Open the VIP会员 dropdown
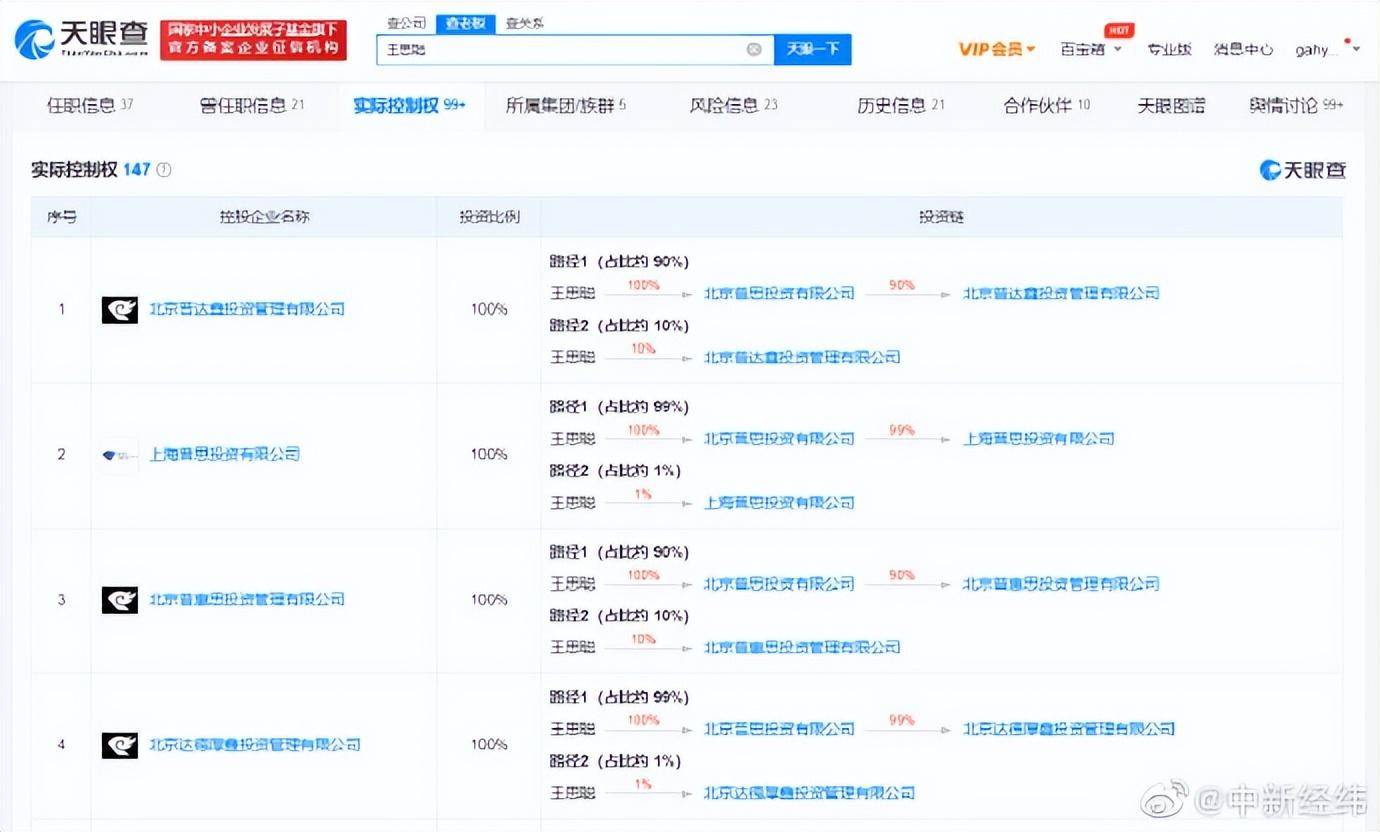This screenshot has width=1380, height=832. pos(997,49)
